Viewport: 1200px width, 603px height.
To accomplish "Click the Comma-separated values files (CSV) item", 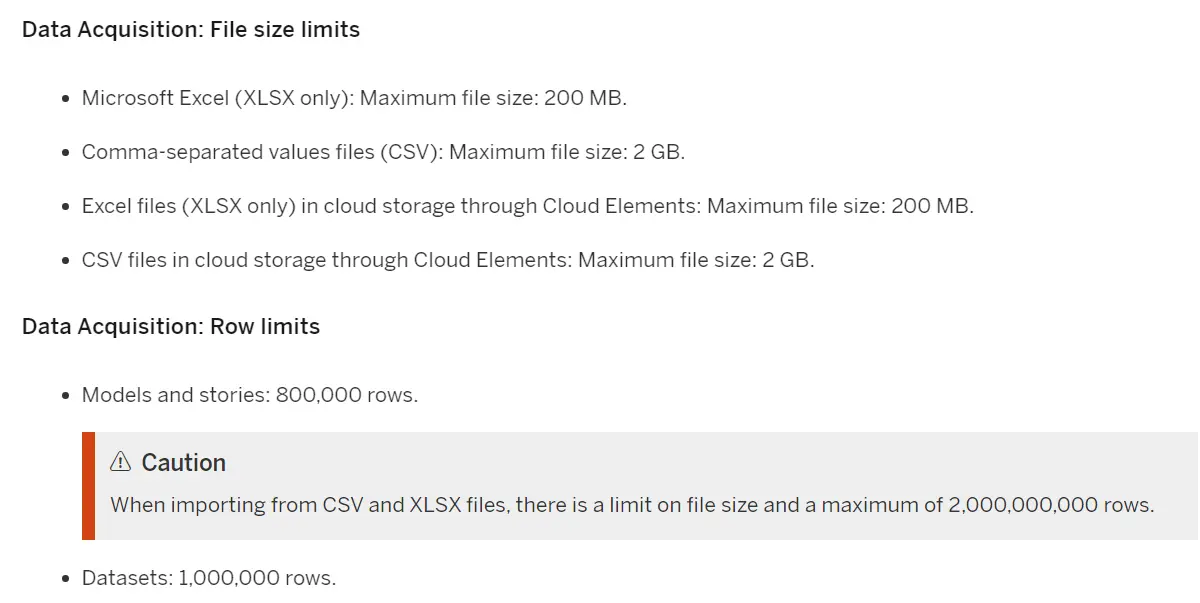I will pos(383,152).
